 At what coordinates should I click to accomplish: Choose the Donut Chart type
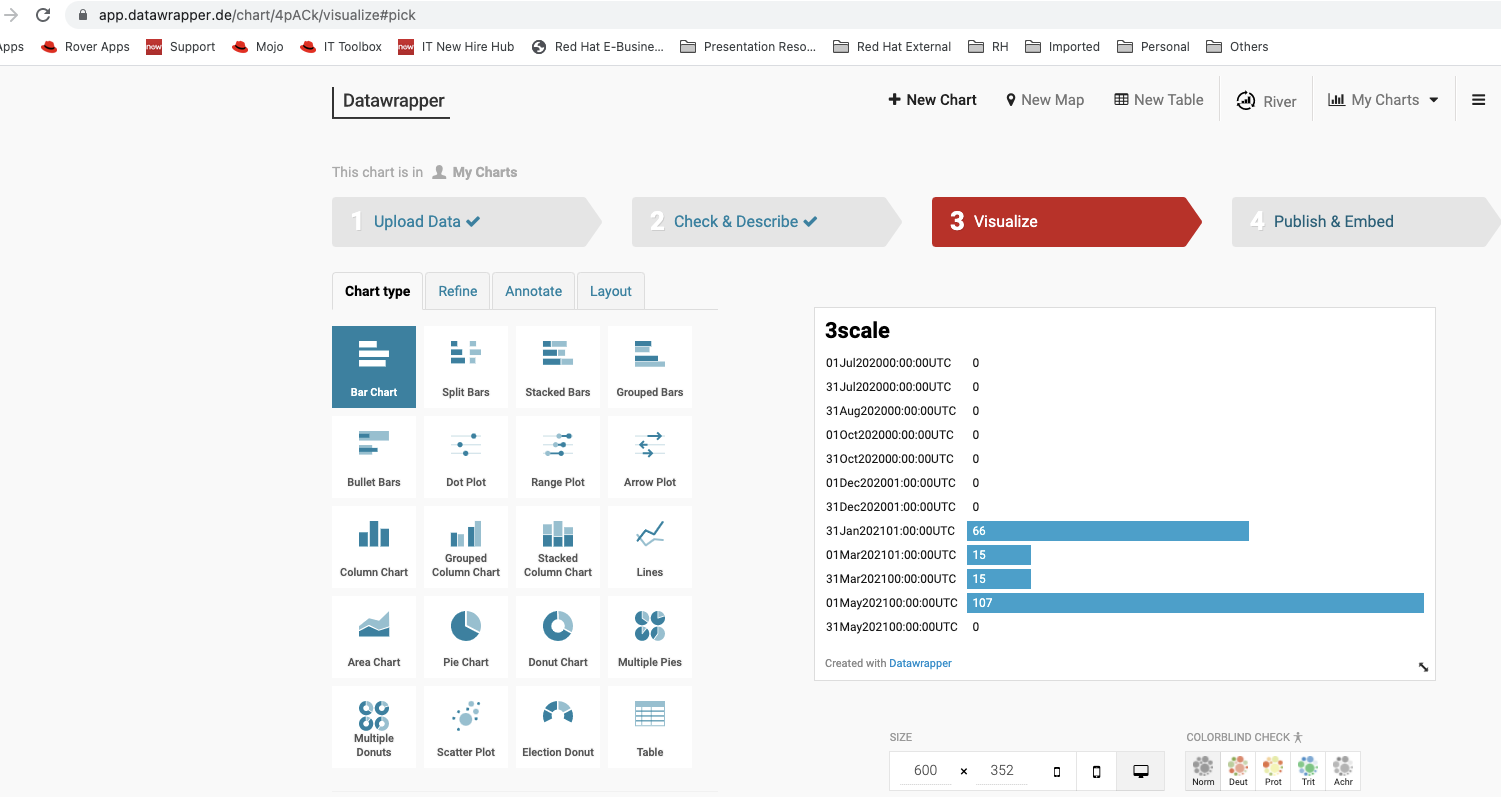pos(558,637)
